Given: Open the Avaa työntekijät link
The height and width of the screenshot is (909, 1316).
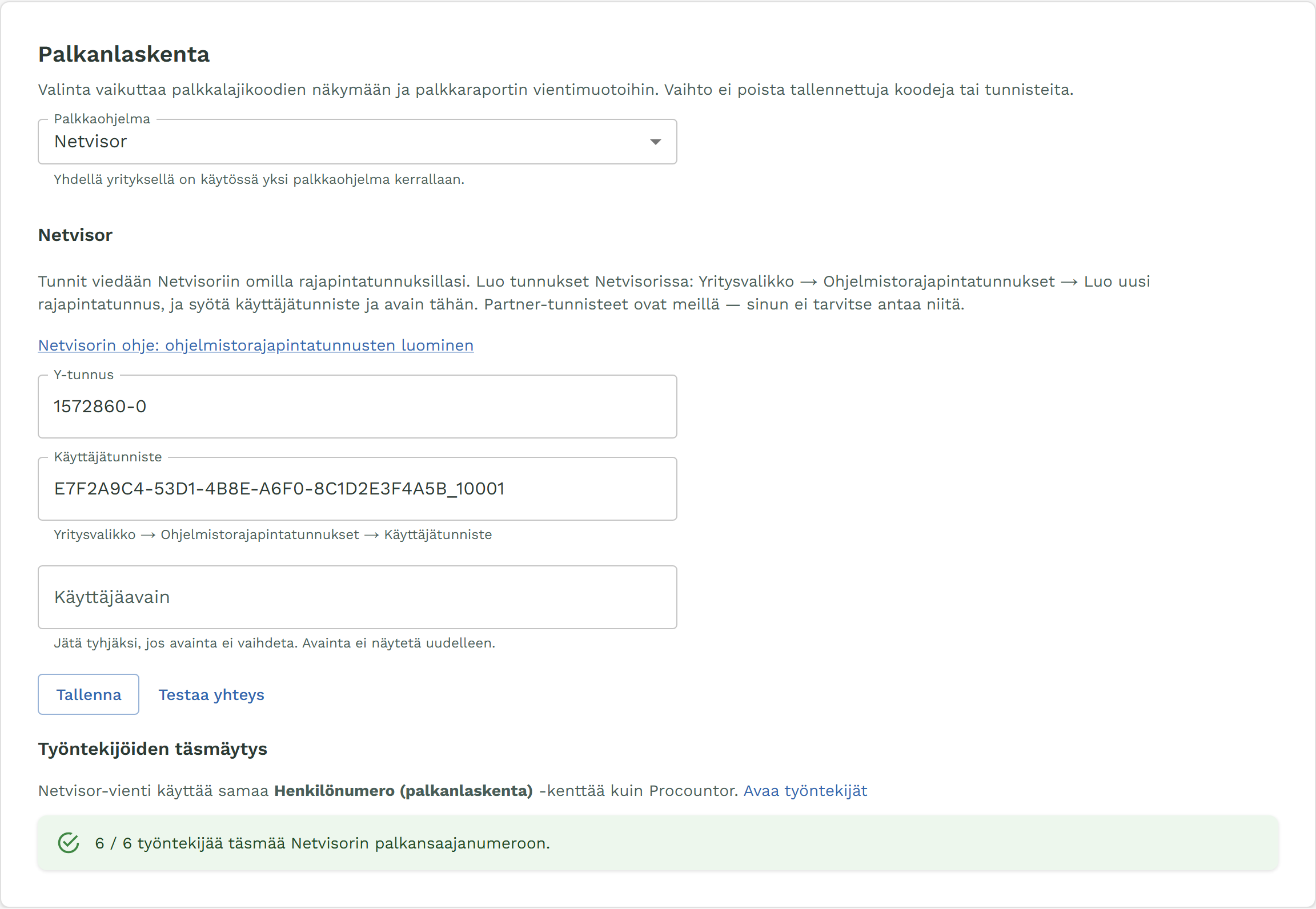Looking at the screenshot, I should 805,791.
